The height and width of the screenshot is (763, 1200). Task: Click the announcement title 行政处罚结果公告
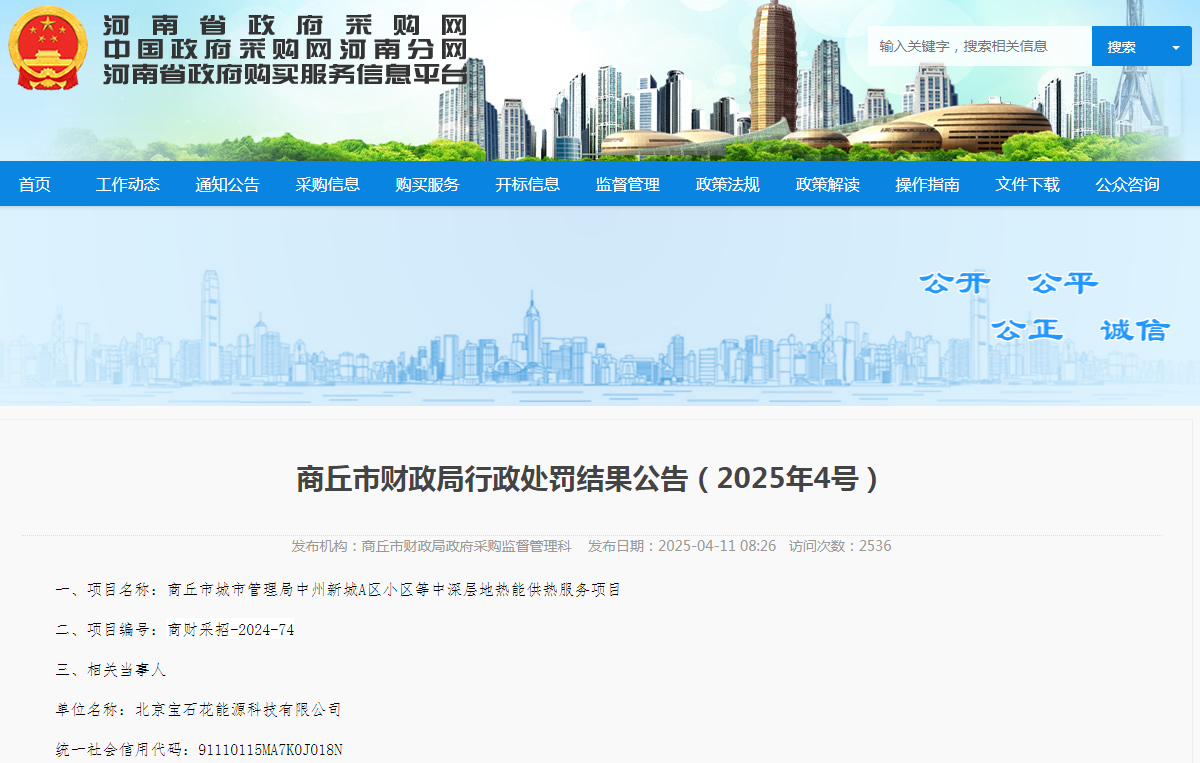point(588,479)
